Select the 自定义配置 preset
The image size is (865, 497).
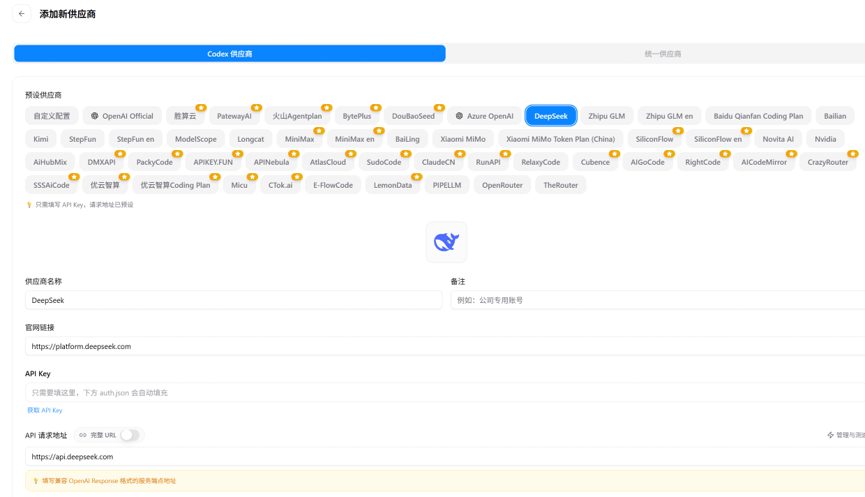[x=52, y=116]
